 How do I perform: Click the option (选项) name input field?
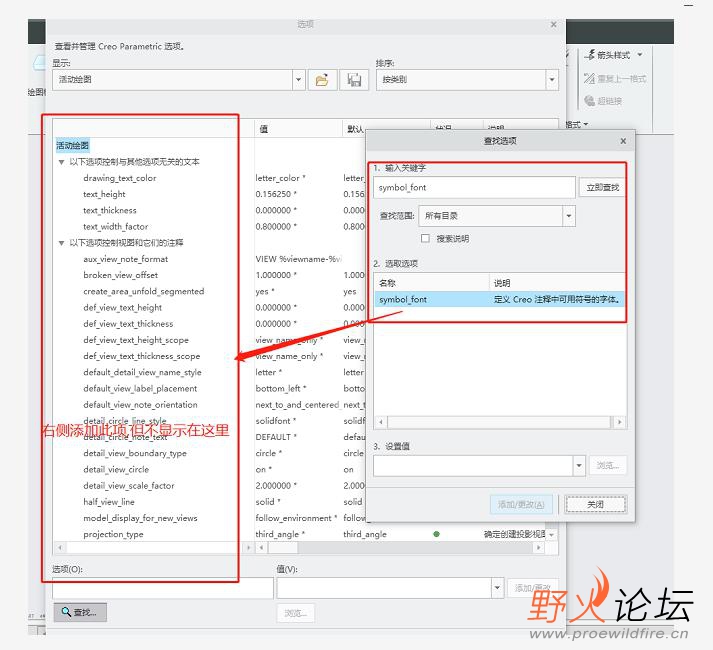(163, 588)
